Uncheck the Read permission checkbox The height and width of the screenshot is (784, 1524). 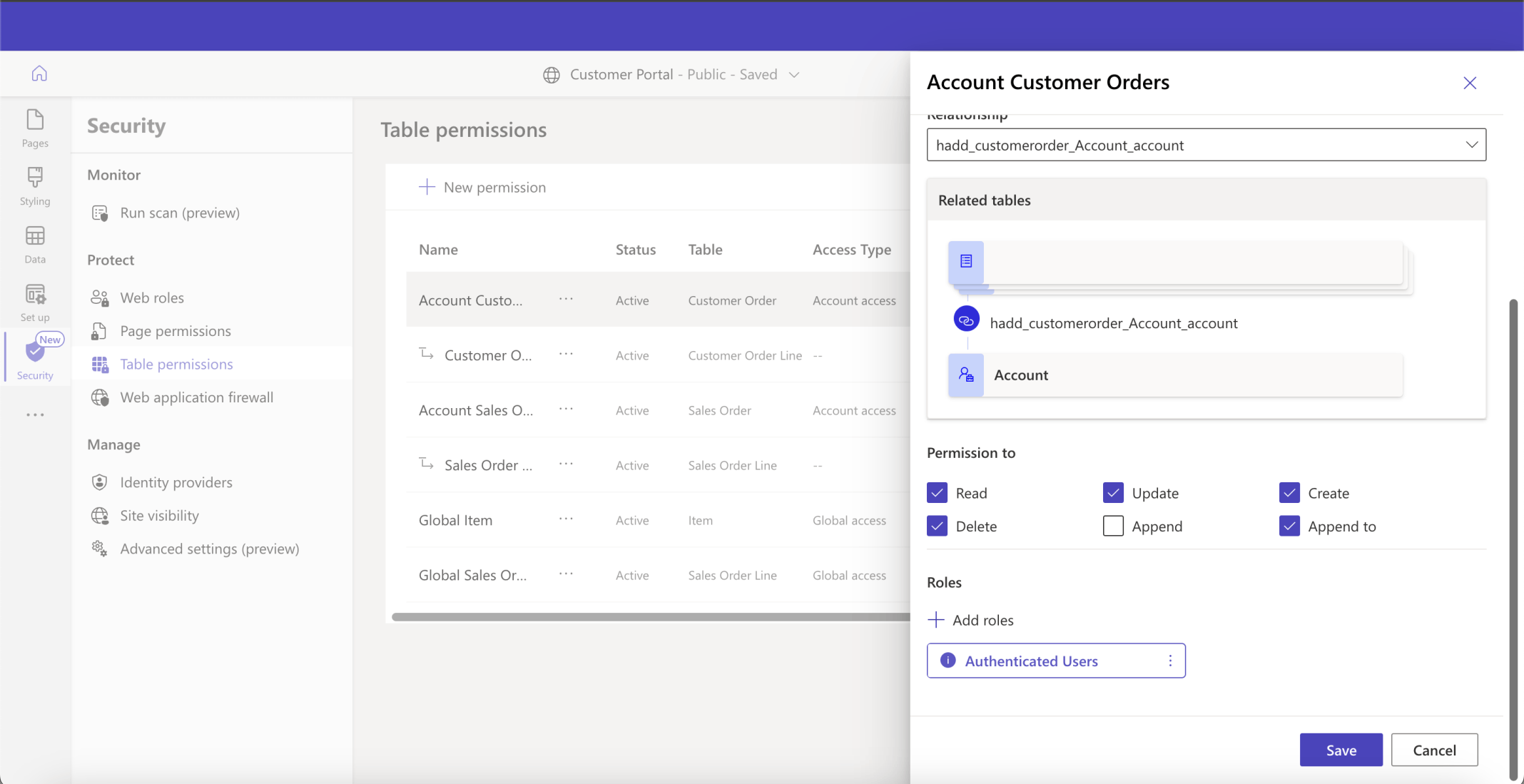tap(937, 493)
